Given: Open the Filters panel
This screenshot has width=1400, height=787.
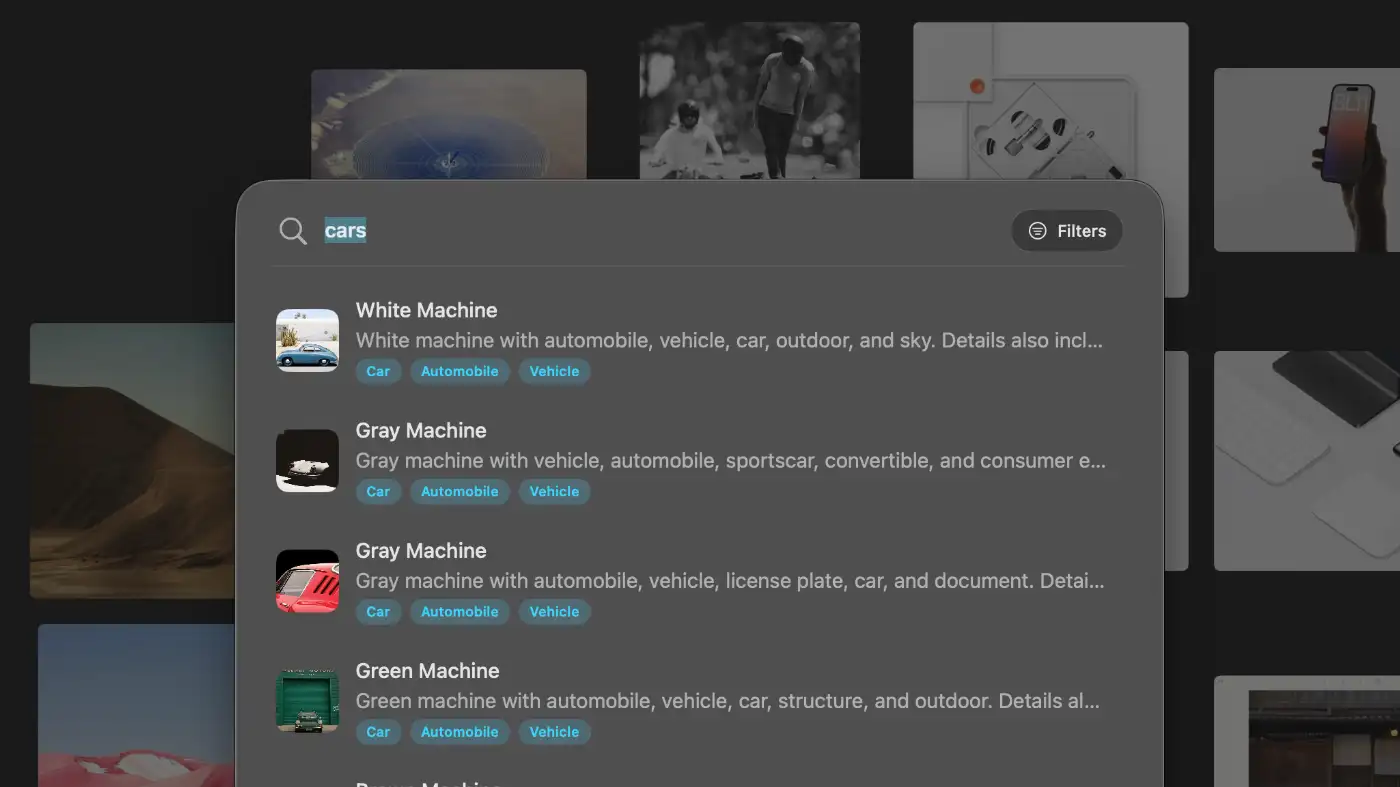Looking at the screenshot, I should (x=1067, y=230).
